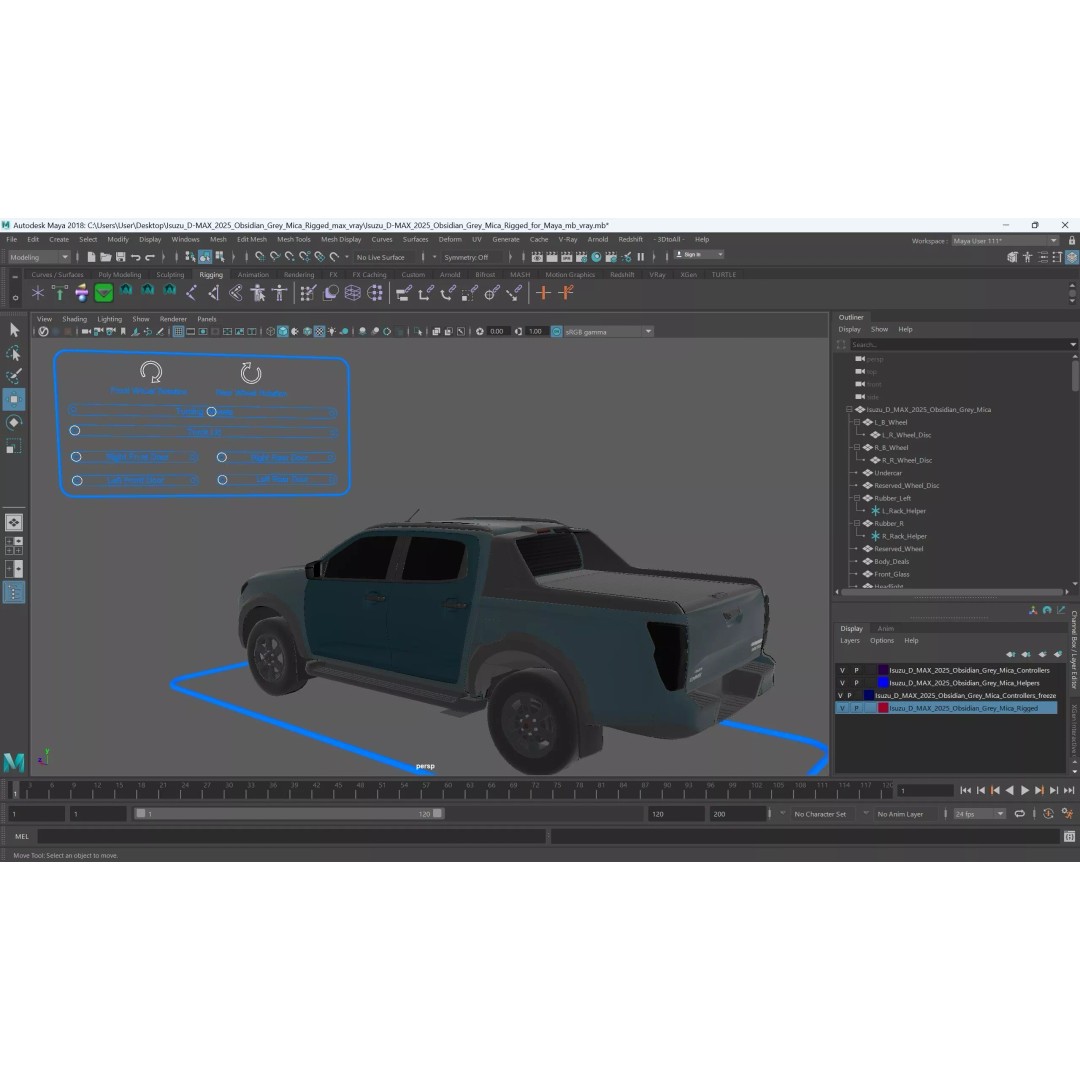
Task: Toggle playback P on Helpers layer
Action: point(856,683)
